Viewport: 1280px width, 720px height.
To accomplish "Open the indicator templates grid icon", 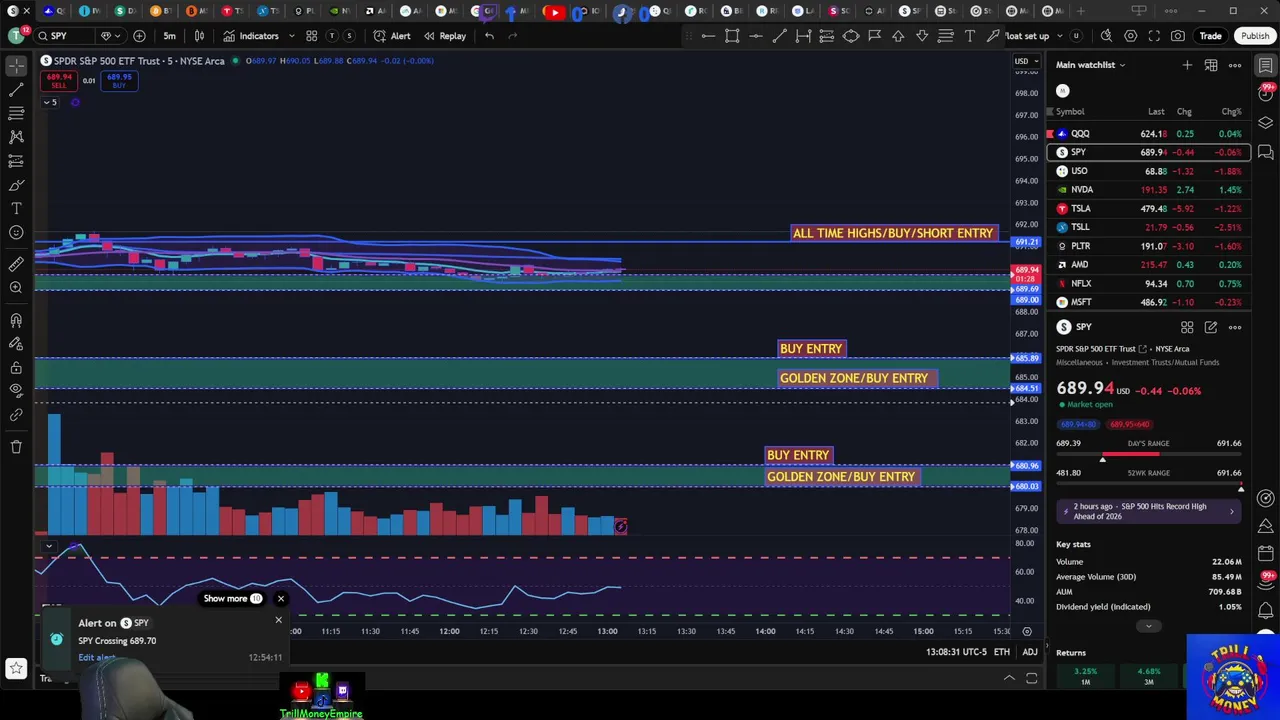I will tap(311, 36).
